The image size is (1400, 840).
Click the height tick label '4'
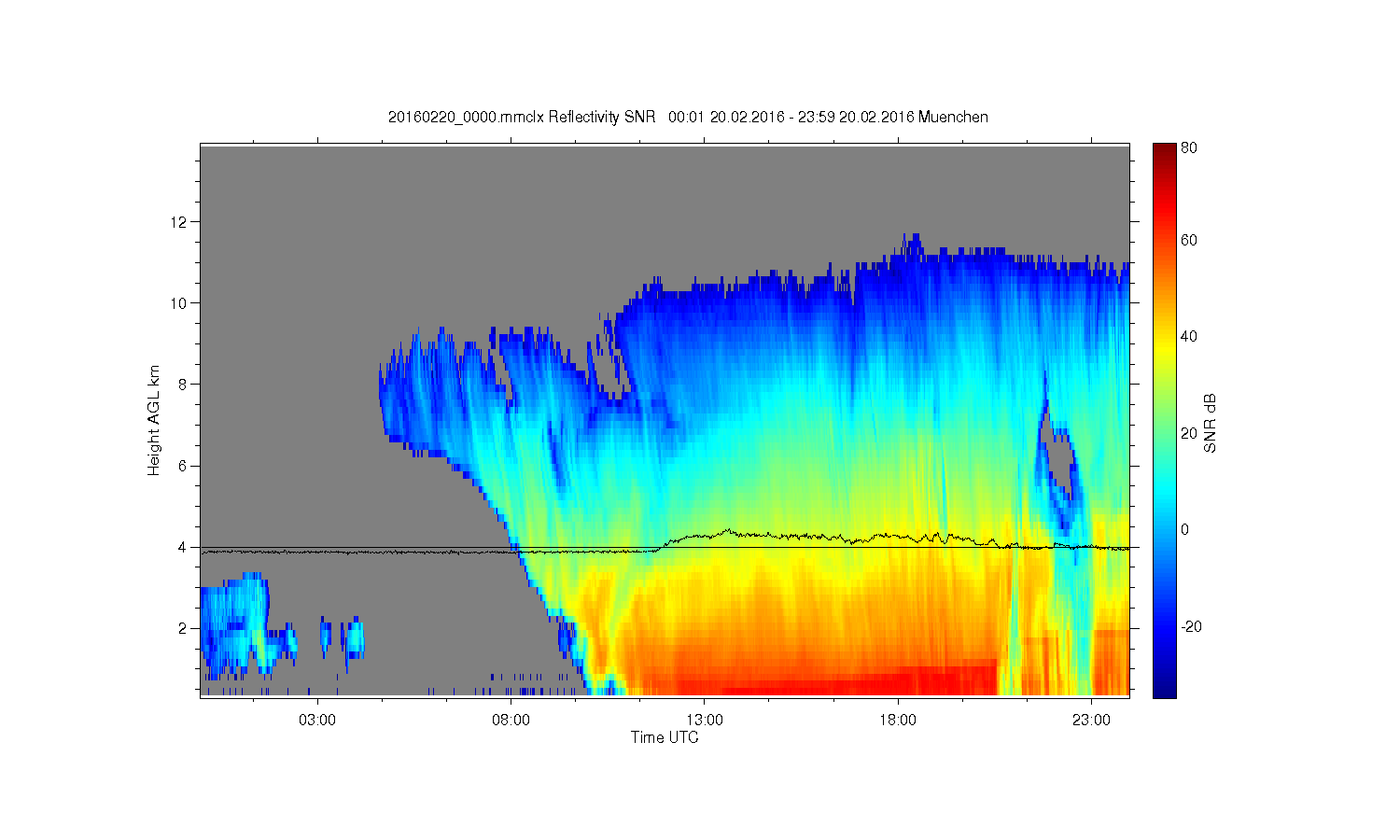[x=184, y=547]
